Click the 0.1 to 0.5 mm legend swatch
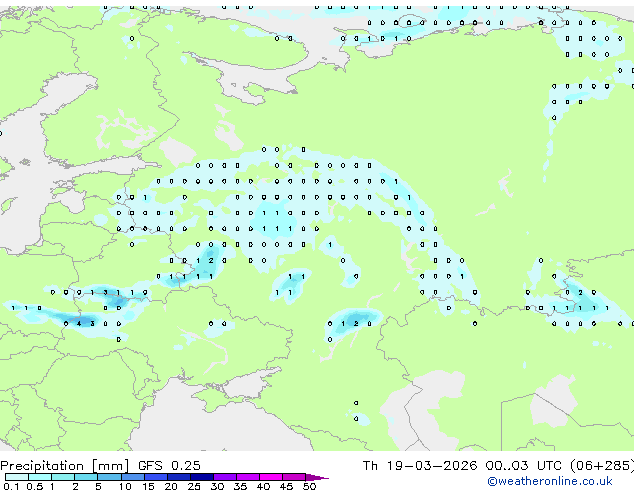The image size is (634, 490). (x=17, y=477)
